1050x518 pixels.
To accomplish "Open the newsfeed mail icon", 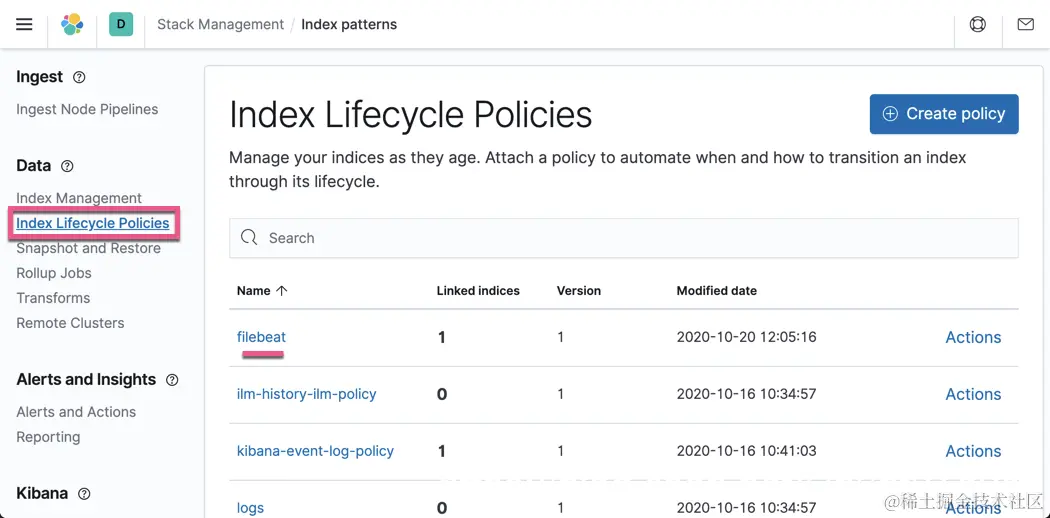I will (x=1026, y=24).
